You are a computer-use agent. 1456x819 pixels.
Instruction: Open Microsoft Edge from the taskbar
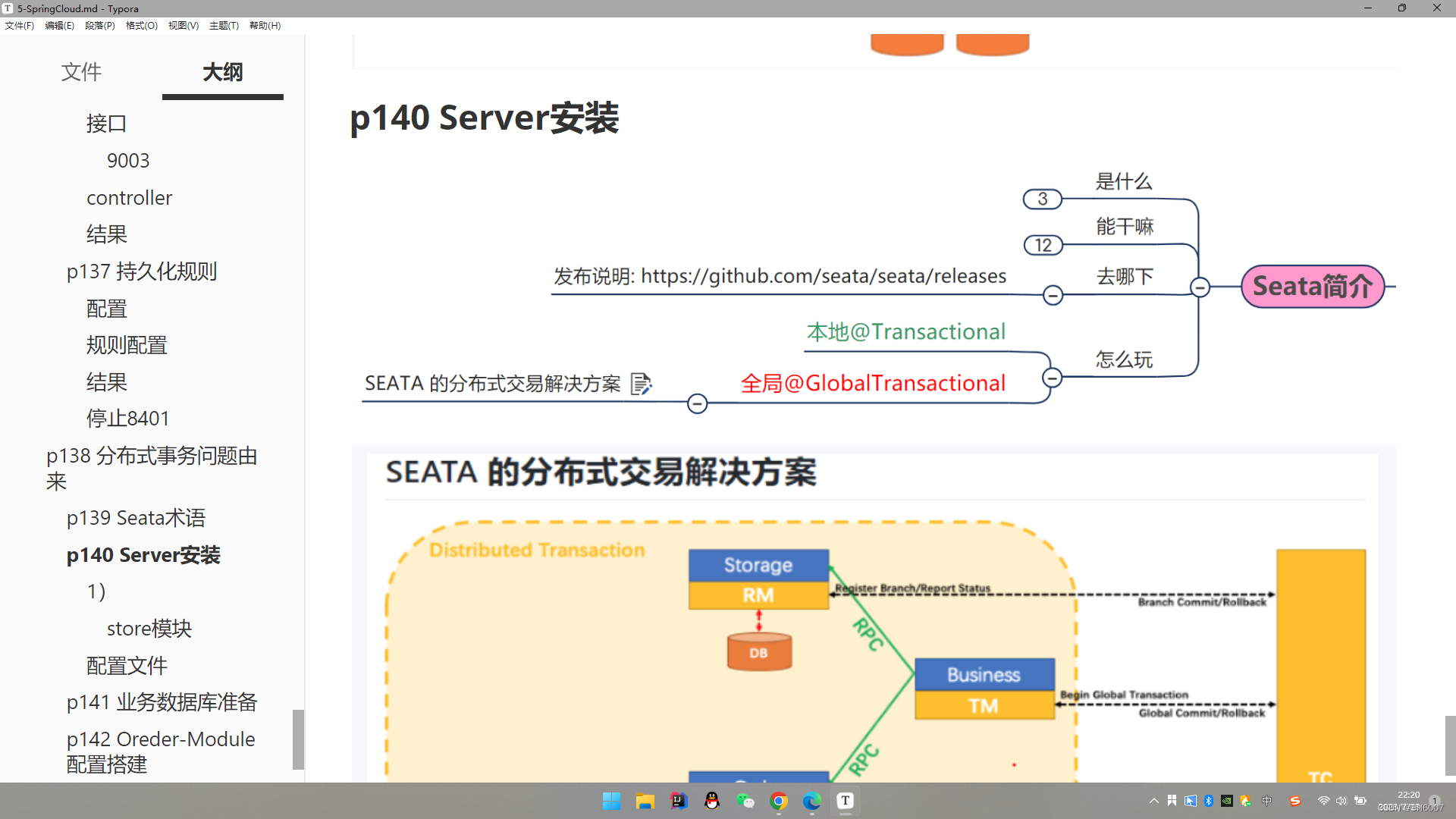click(812, 801)
